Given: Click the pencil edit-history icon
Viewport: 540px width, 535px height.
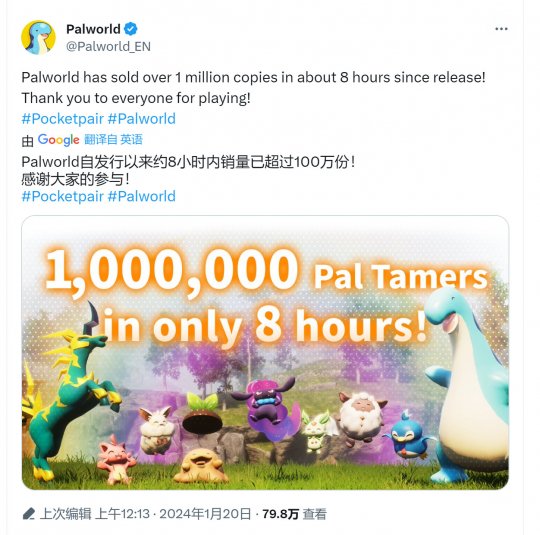Looking at the screenshot, I should tap(29, 514).
